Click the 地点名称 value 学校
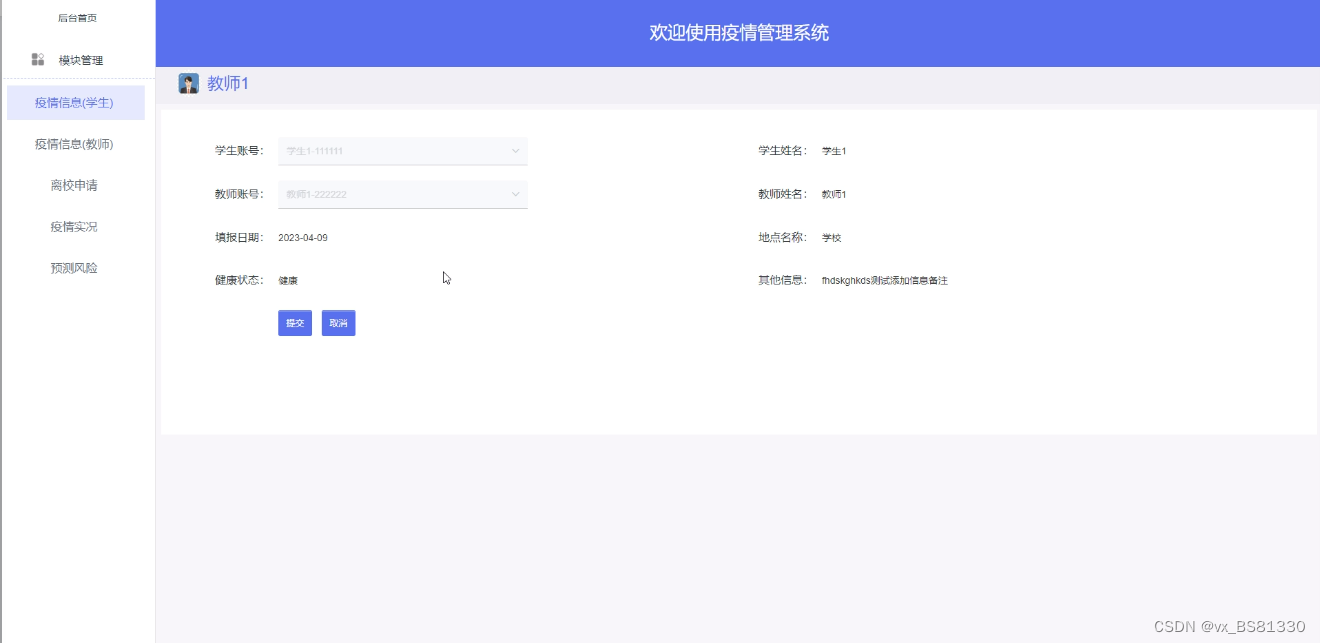The height and width of the screenshot is (643, 1320). point(832,238)
